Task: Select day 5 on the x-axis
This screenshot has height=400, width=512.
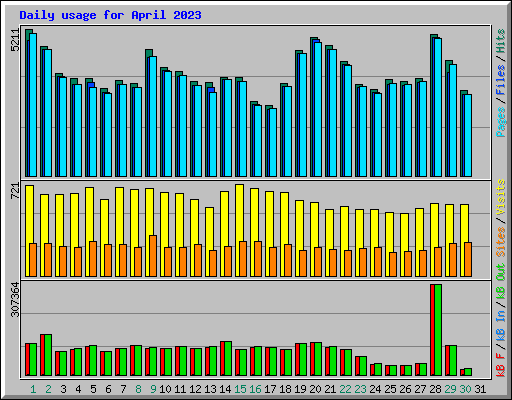Action: pos(93,389)
